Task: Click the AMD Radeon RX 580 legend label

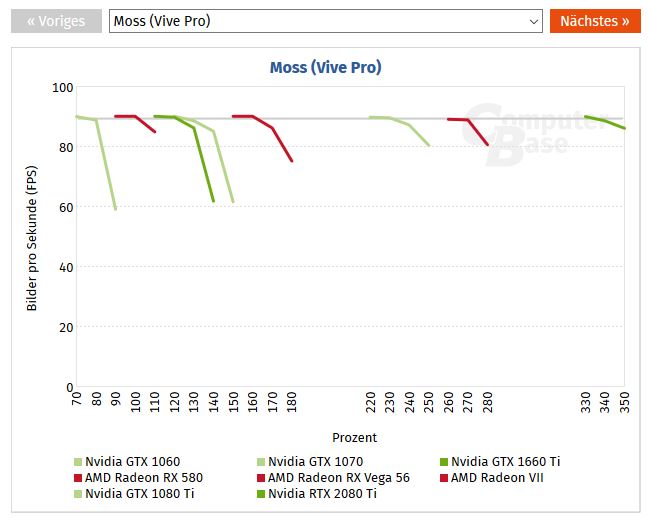Action: click(x=144, y=478)
